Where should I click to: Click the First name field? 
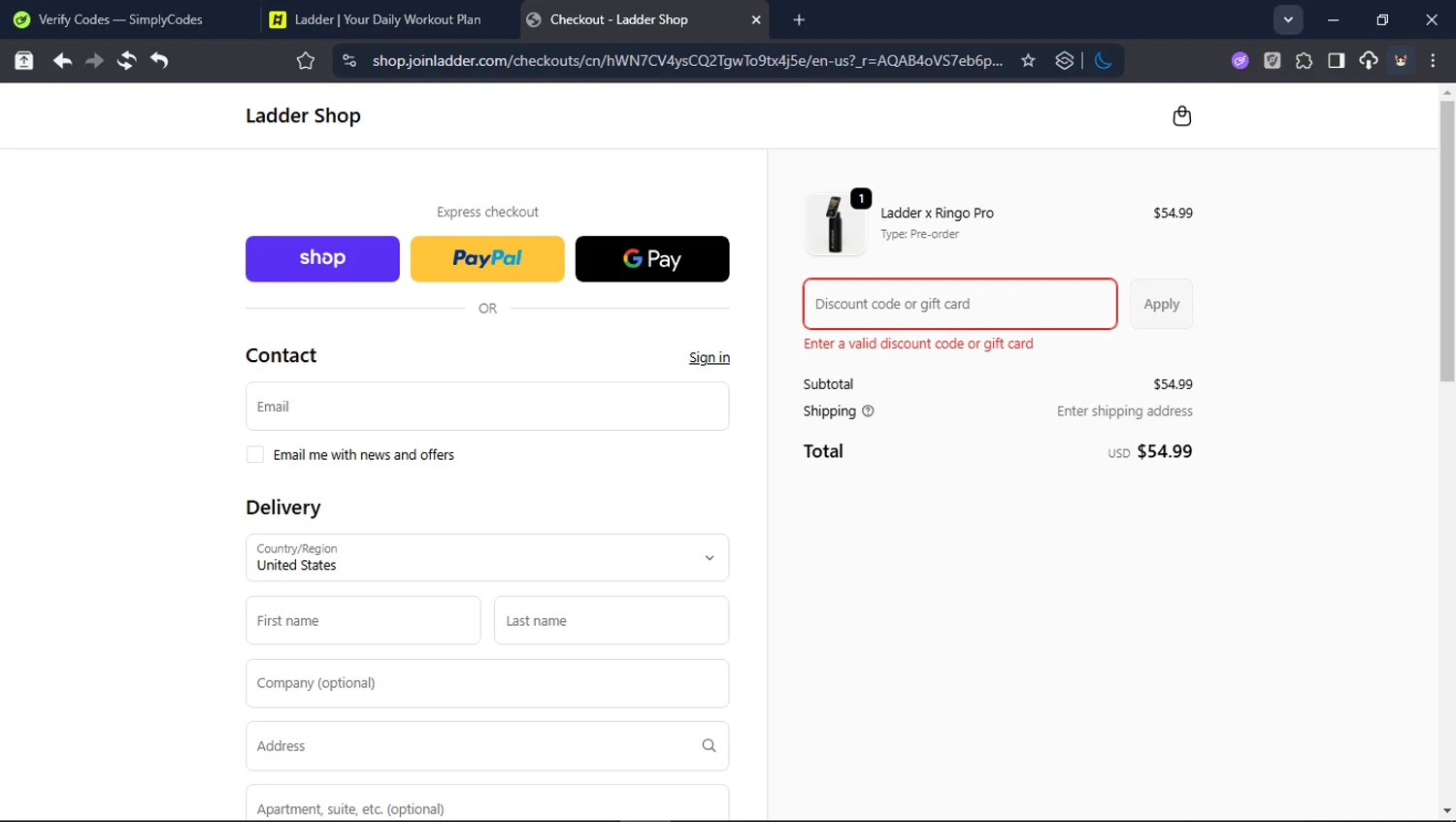coord(363,621)
